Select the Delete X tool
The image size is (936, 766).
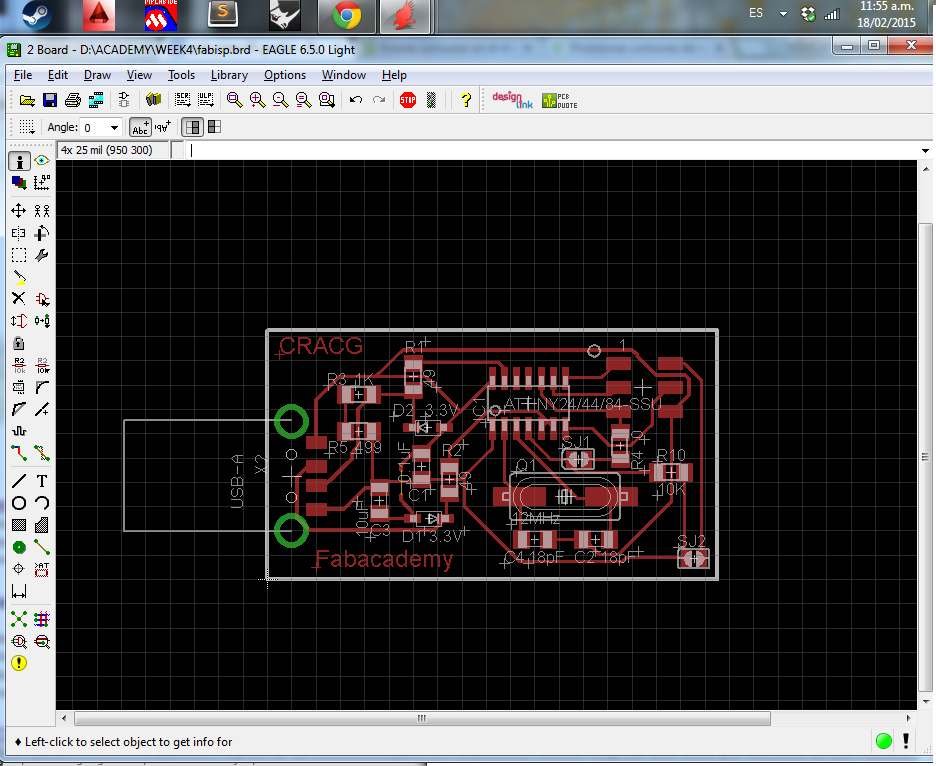(19, 299)
